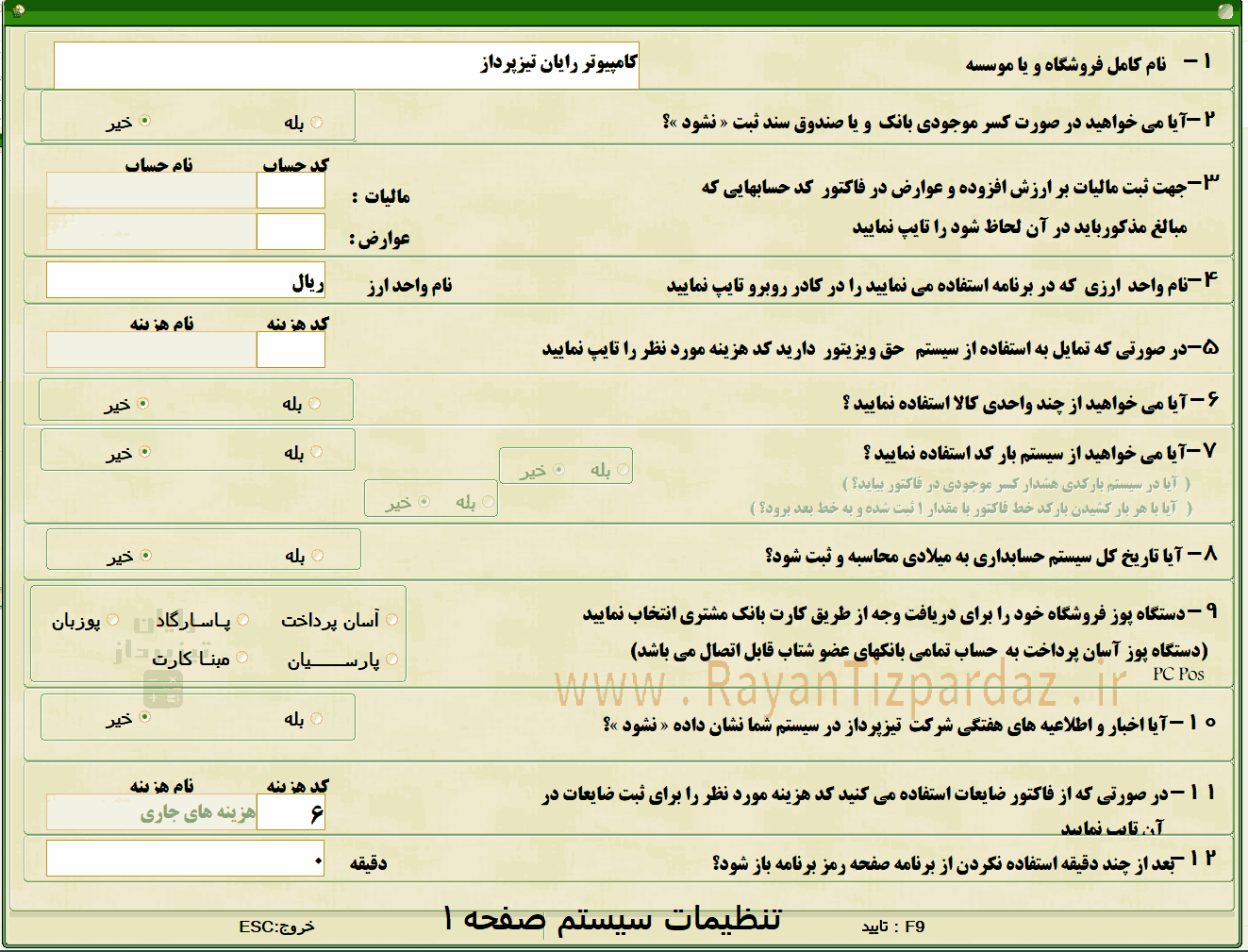Click the کد حساب column header

point(296,165)
